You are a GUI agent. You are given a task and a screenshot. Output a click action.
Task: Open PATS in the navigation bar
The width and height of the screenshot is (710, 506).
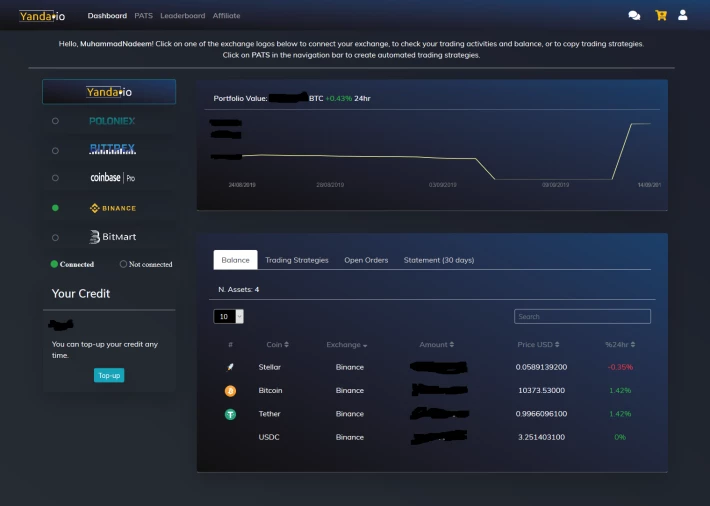pos(144,15)
